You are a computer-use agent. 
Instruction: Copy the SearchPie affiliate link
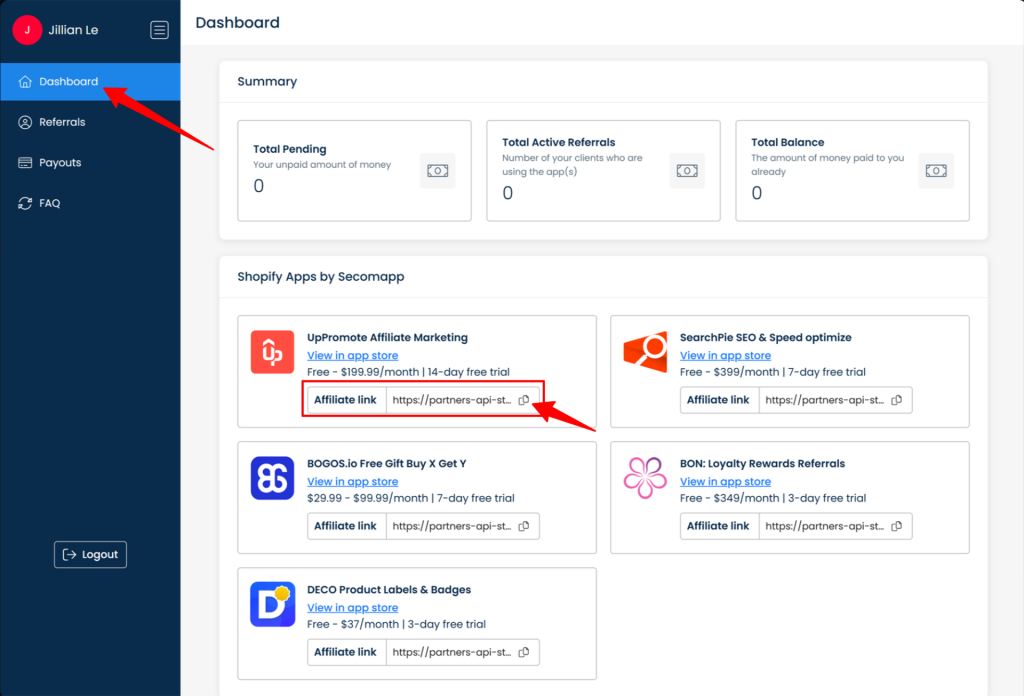(x=897, y=400)
